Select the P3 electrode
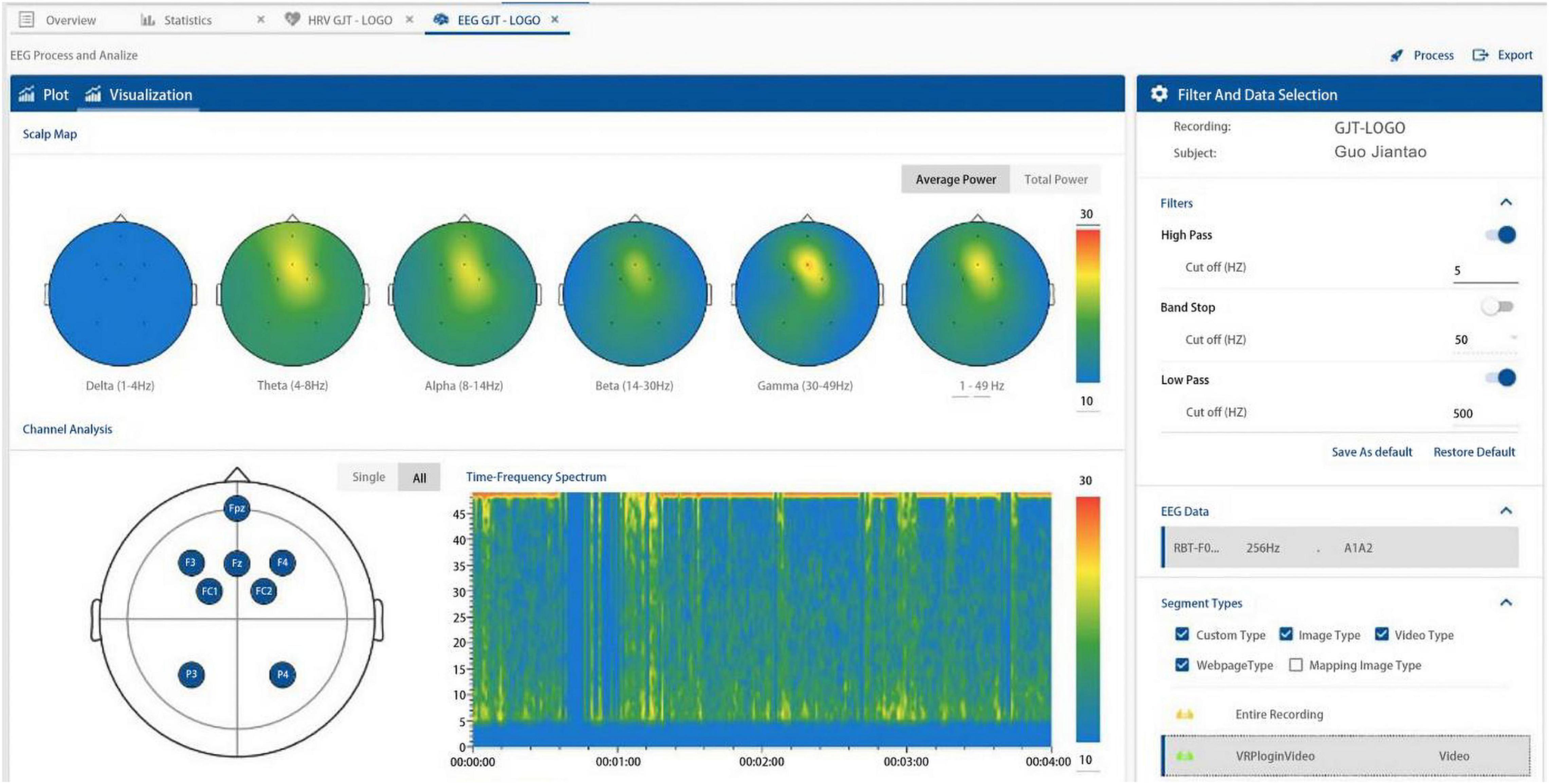The height and width of the screenshot is (784, 1549). point(191,674)
